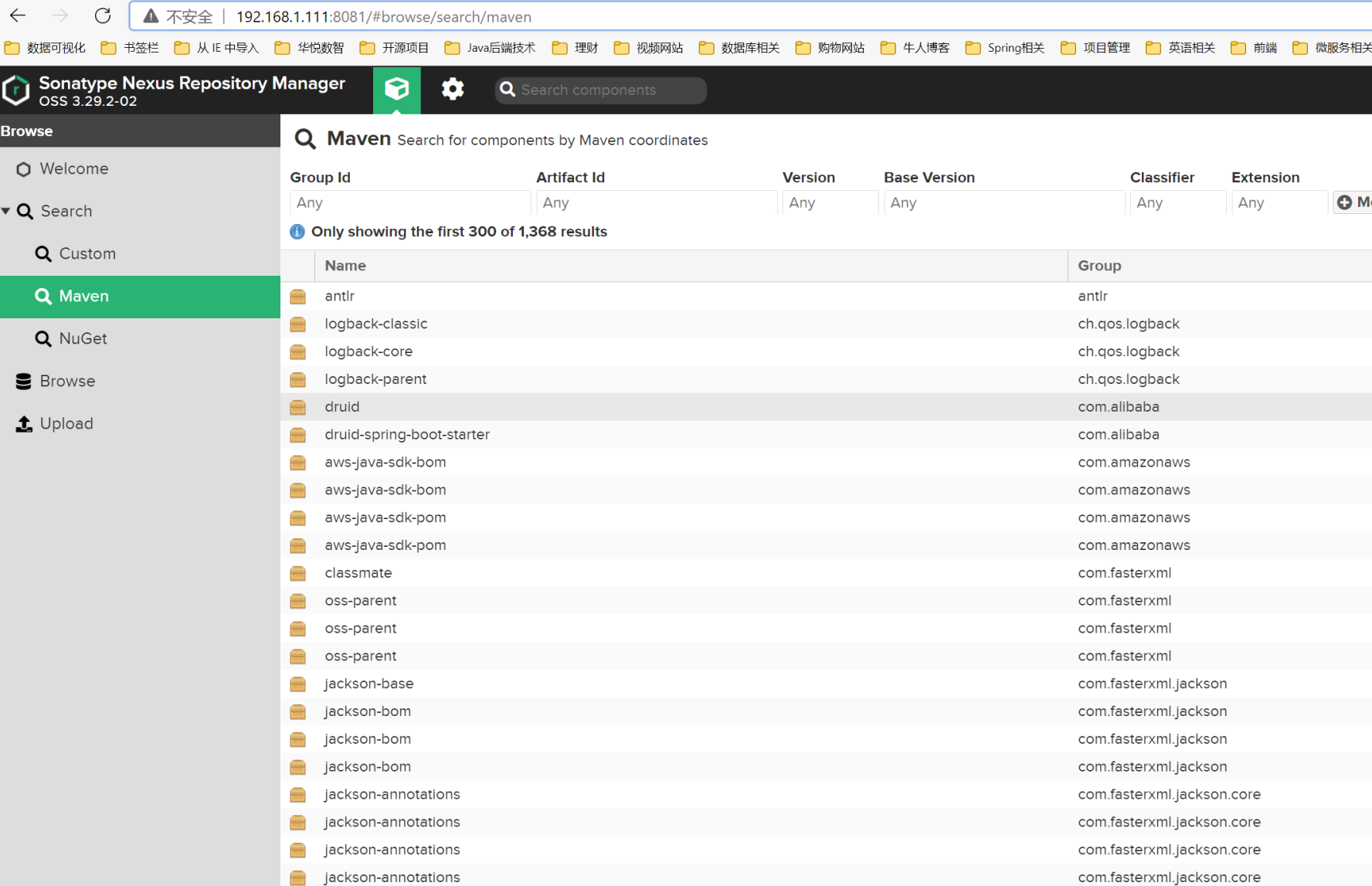Open the 开源项目 bookmark folder
Screen dimensions: 1372x886
(x=394, y=48)
